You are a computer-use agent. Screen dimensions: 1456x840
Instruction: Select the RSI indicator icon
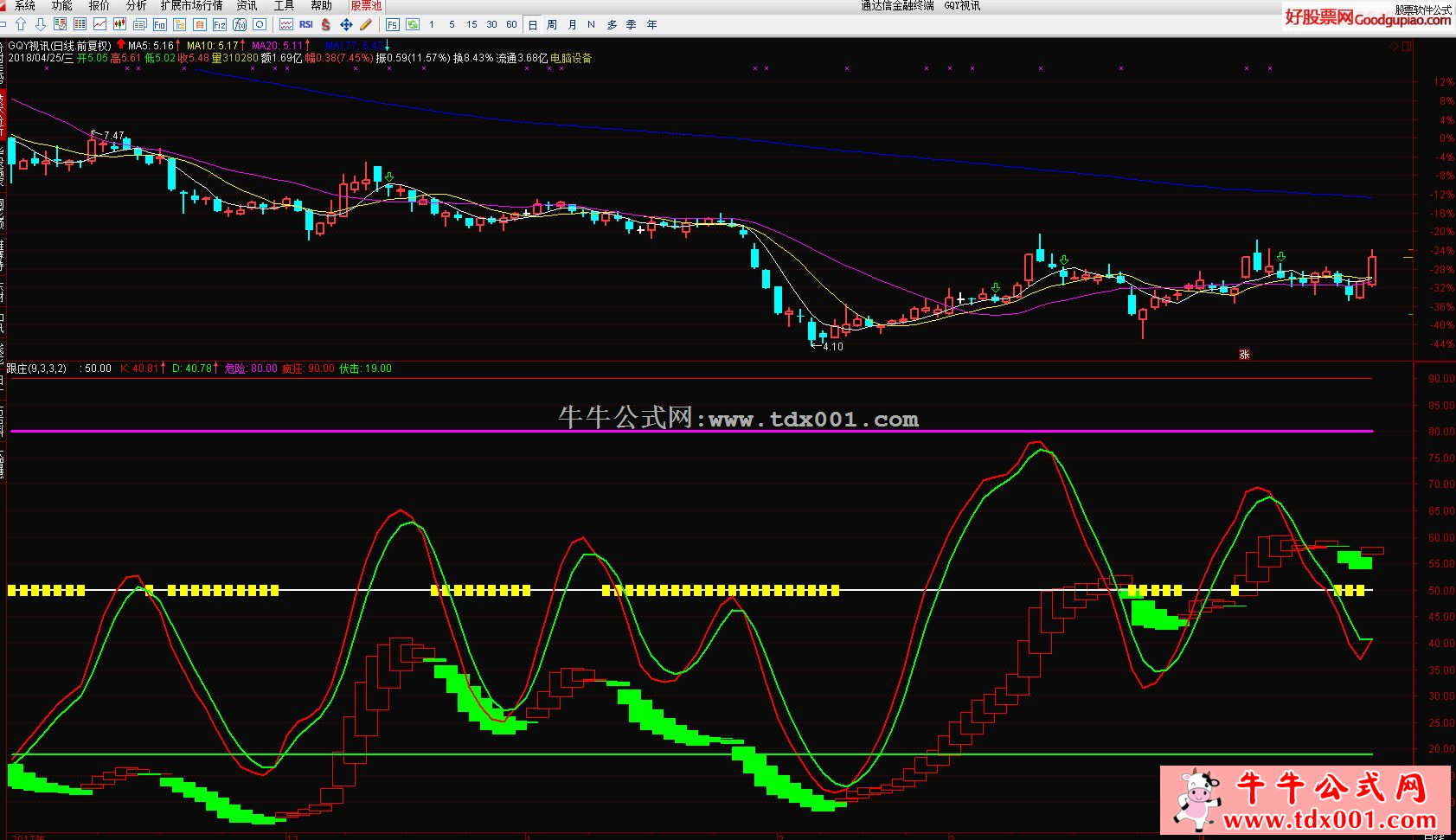[306, 24]
